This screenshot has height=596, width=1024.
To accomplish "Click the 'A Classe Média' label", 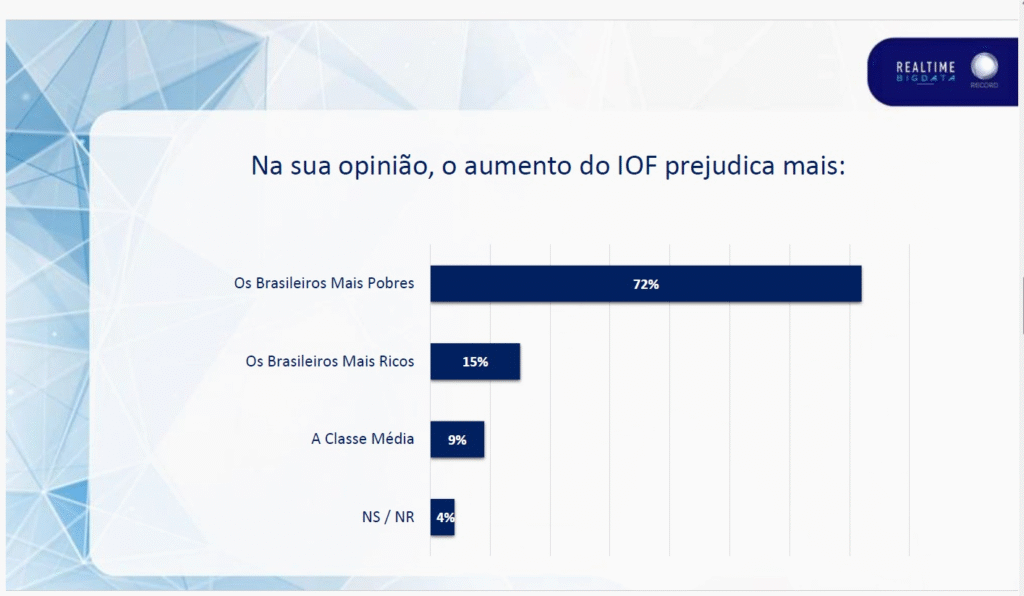I will pyautogui.click(x=362, y=439).
